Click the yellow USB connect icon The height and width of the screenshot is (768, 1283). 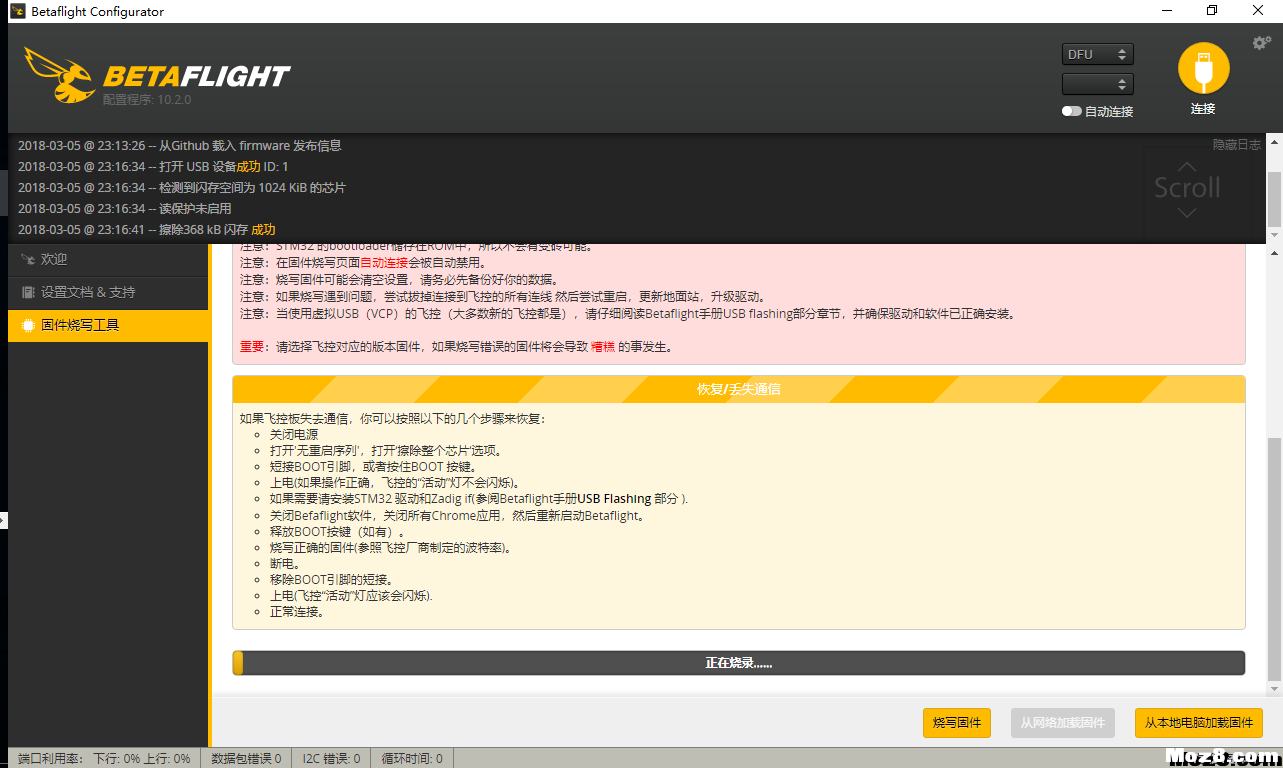click(x=1203, y=68)
